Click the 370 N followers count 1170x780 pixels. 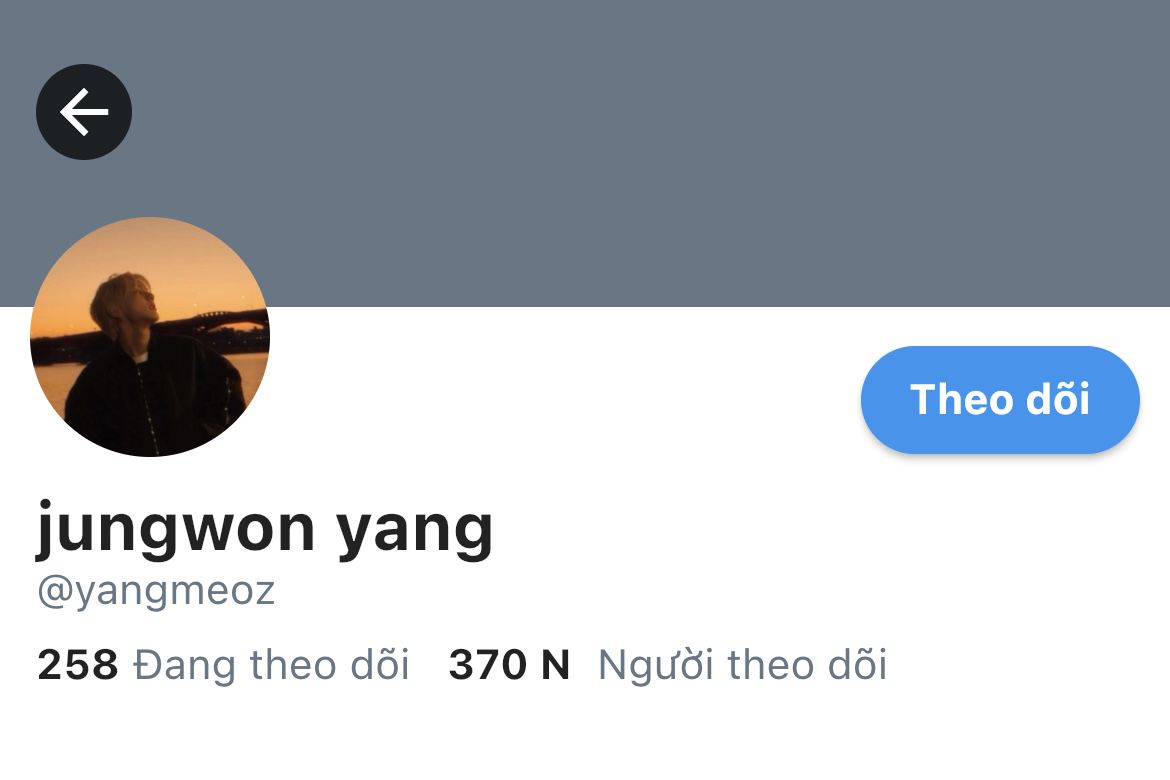[x=509, y=664]
